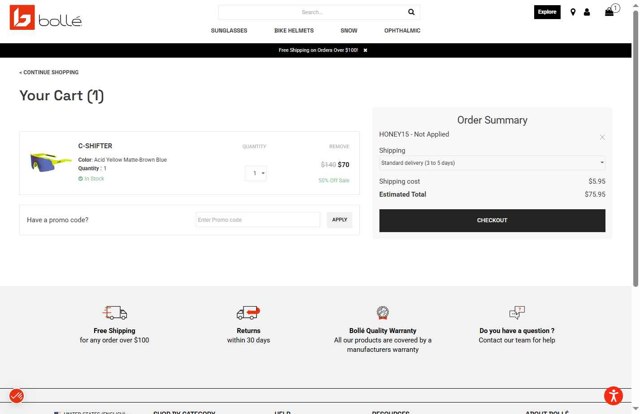The height and width of the screenshot is (414, 640).
Task: Click the Your Cart (1) heading
Action: coord(62,96)
